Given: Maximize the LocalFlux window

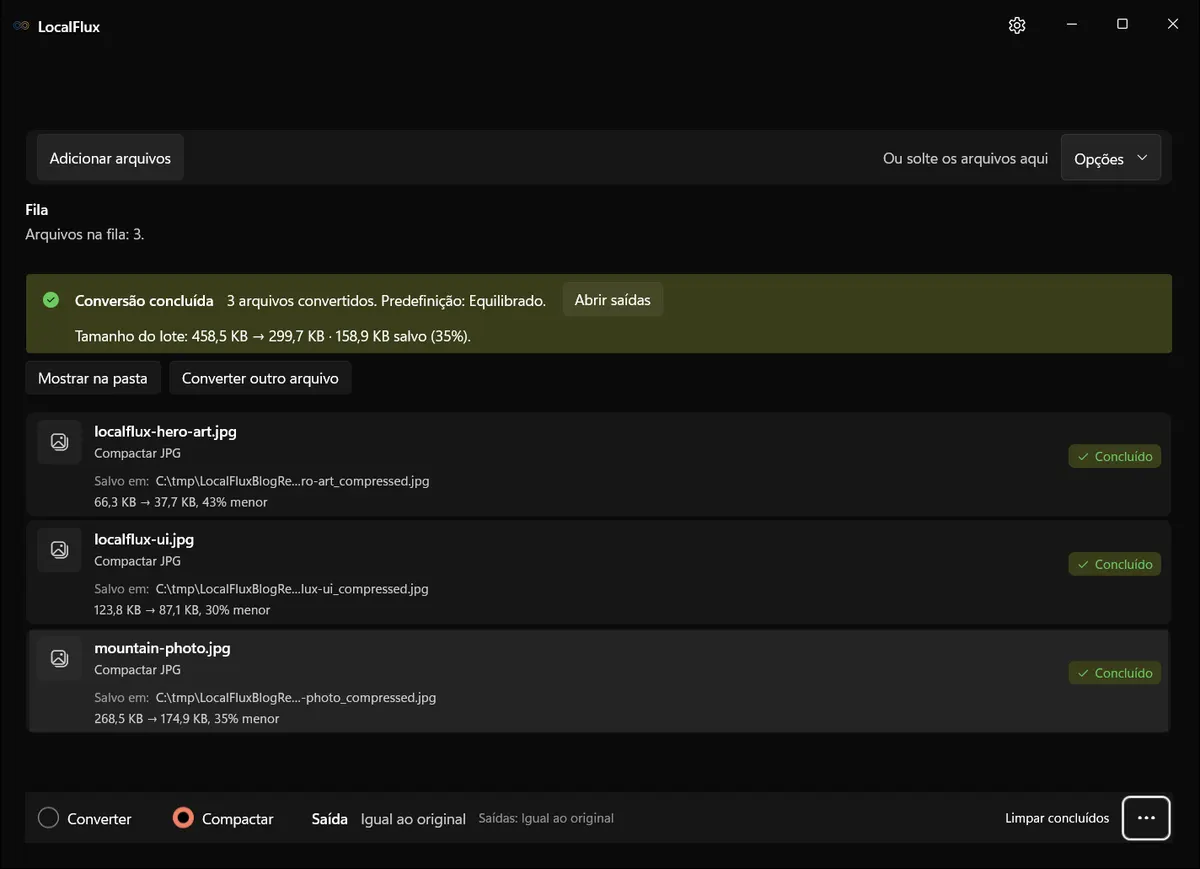Looking at the screenshot, I should click(x=1122, y=24).
